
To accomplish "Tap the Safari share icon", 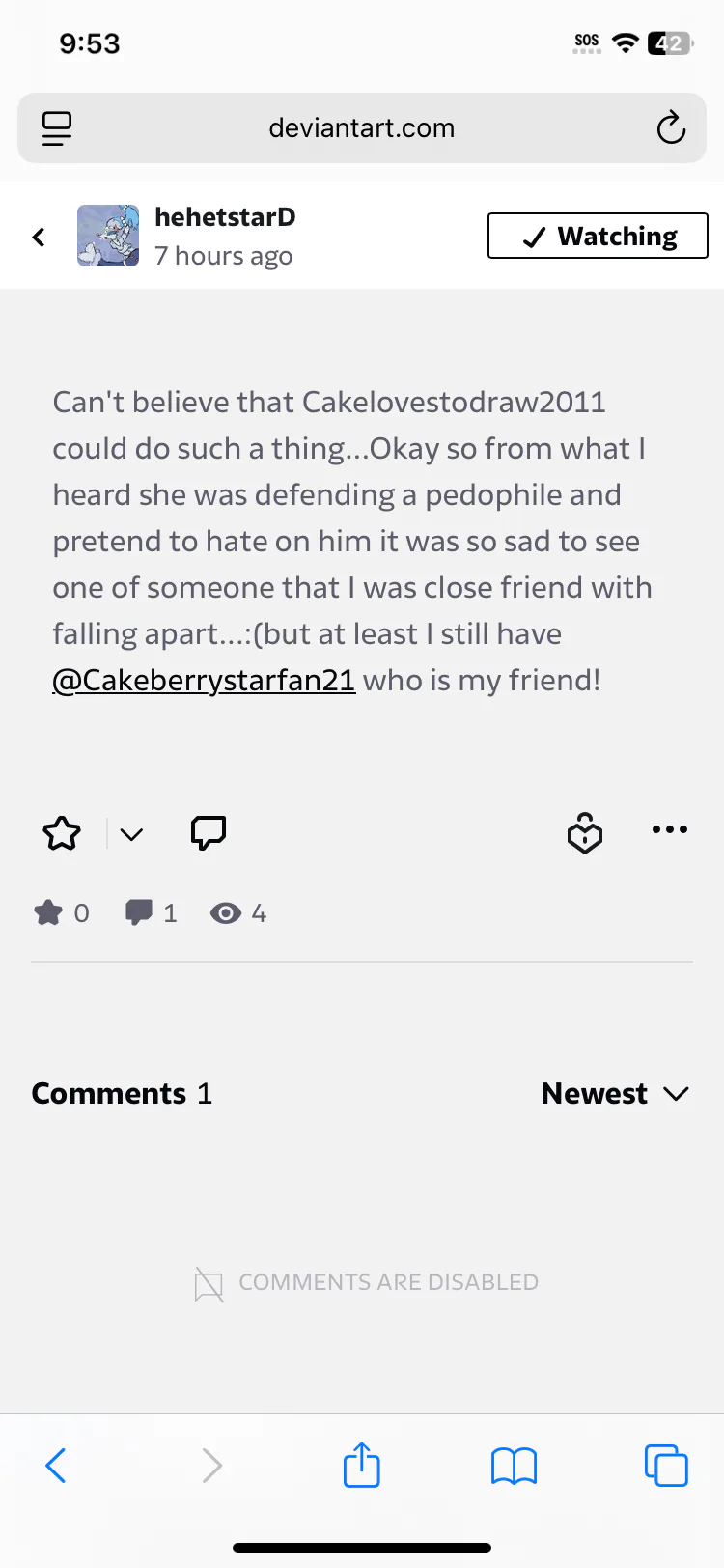I will pyautogui.click(x=362, y=1466).
